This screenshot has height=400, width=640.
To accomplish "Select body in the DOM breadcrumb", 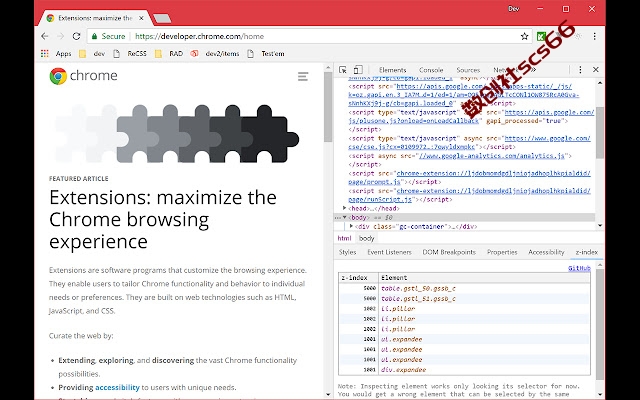I will click(x=367, y=238).
